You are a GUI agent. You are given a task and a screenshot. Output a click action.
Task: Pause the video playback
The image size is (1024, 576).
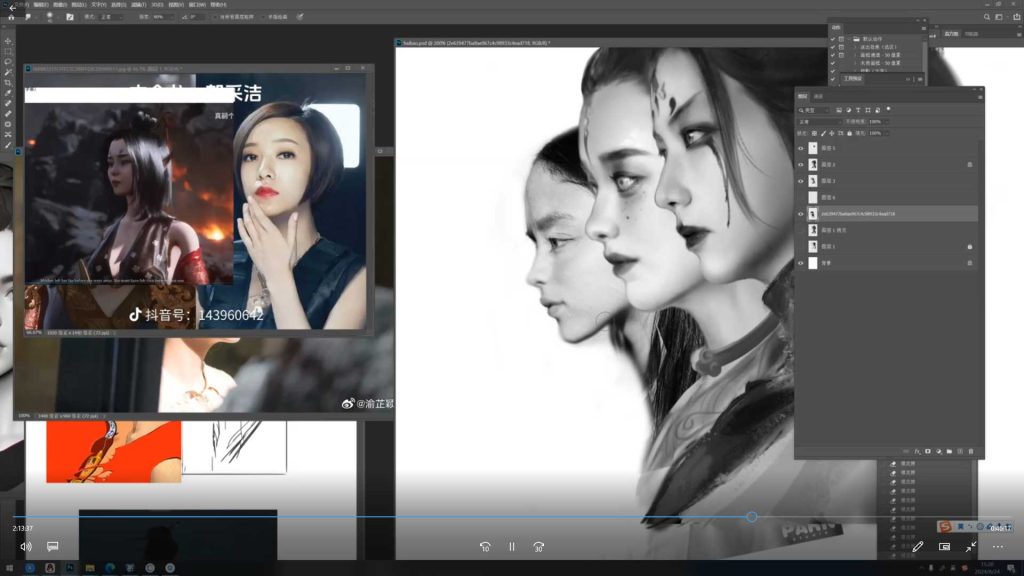pos(511,547)
